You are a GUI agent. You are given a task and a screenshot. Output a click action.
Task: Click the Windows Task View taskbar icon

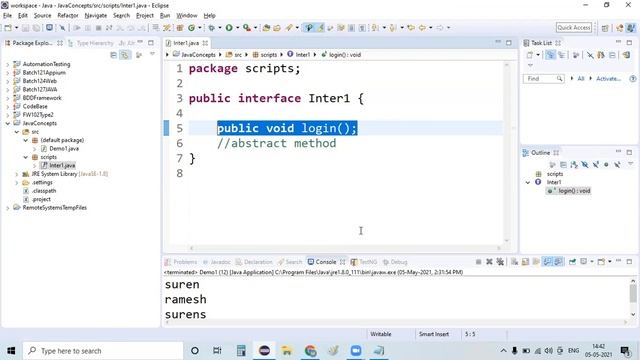[x=217, y=351]
